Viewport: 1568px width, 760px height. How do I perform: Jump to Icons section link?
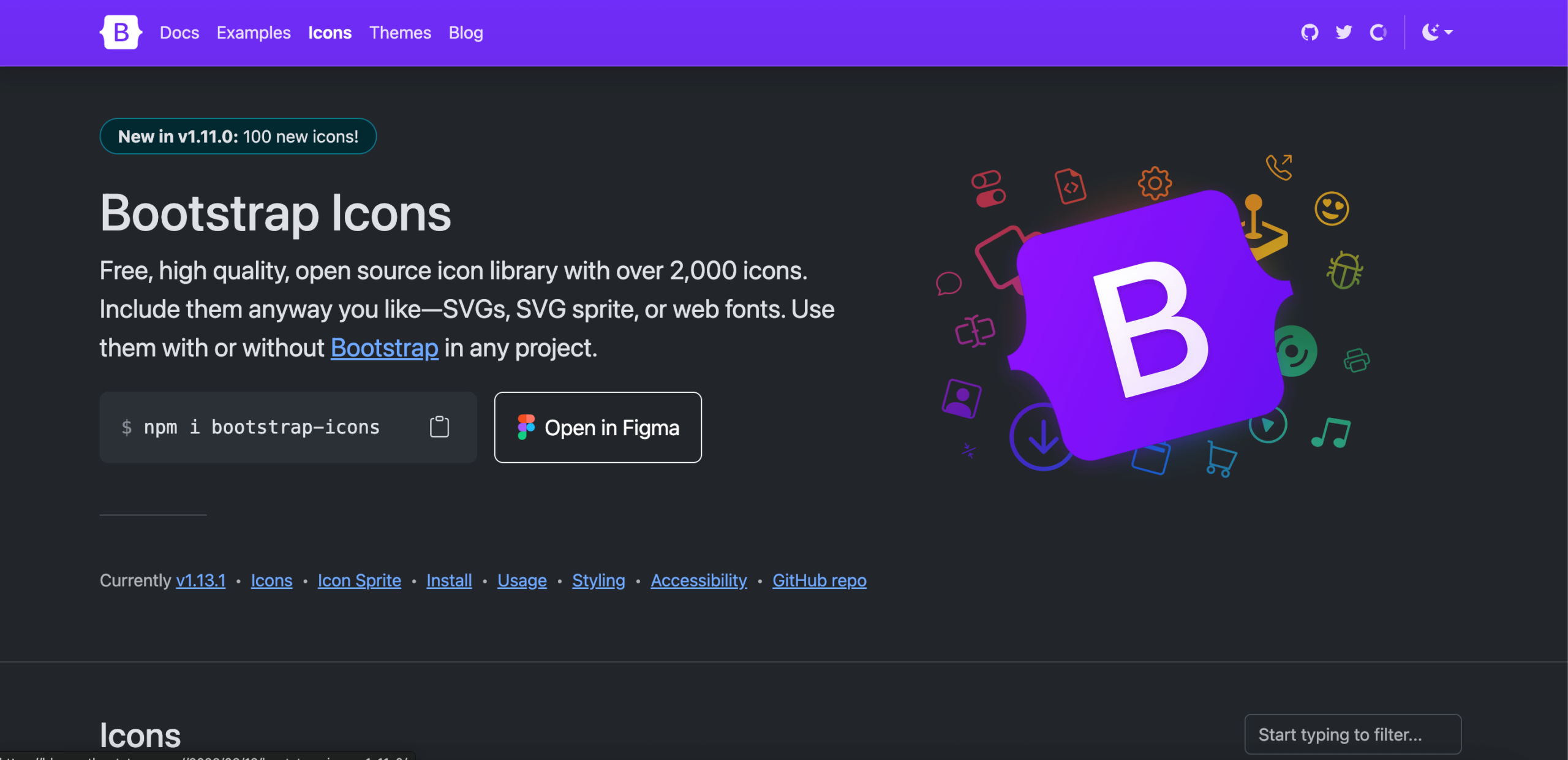click(271, 580)
